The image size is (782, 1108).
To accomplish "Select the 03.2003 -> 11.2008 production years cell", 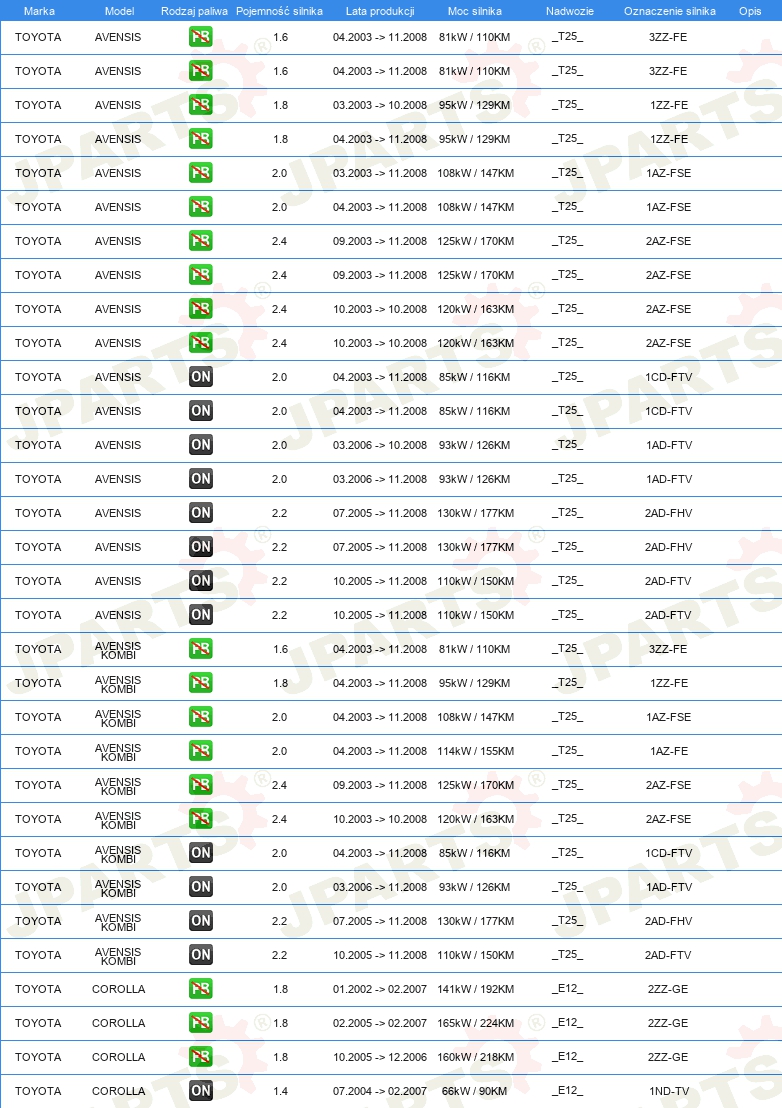I will (x=380, y=173).
